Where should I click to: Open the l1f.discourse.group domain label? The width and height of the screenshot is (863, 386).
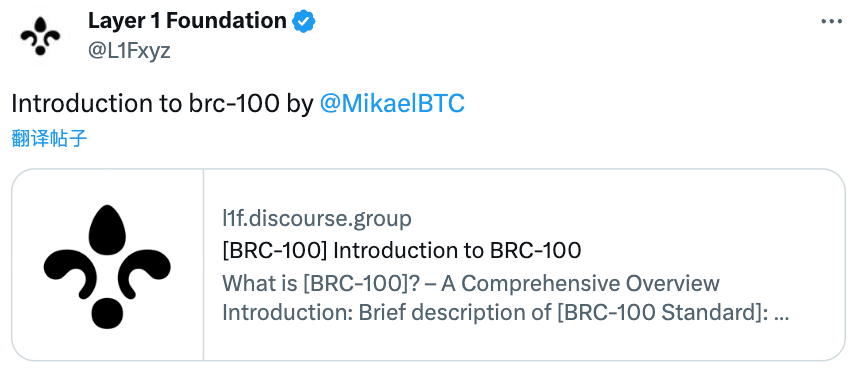316,219
